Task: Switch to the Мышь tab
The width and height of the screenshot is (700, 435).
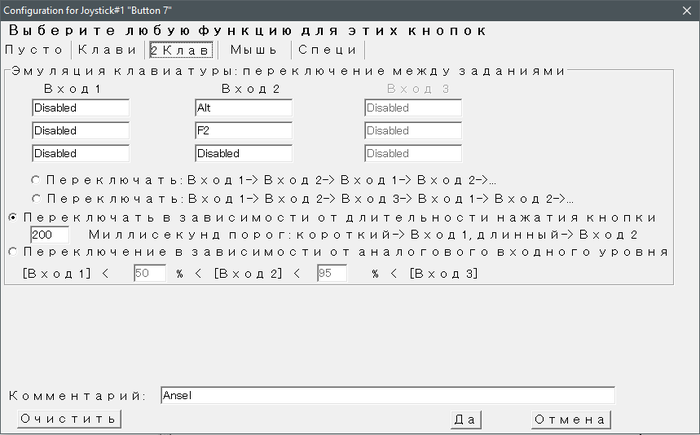Action: pyautogui.click(x=254, y=49)
